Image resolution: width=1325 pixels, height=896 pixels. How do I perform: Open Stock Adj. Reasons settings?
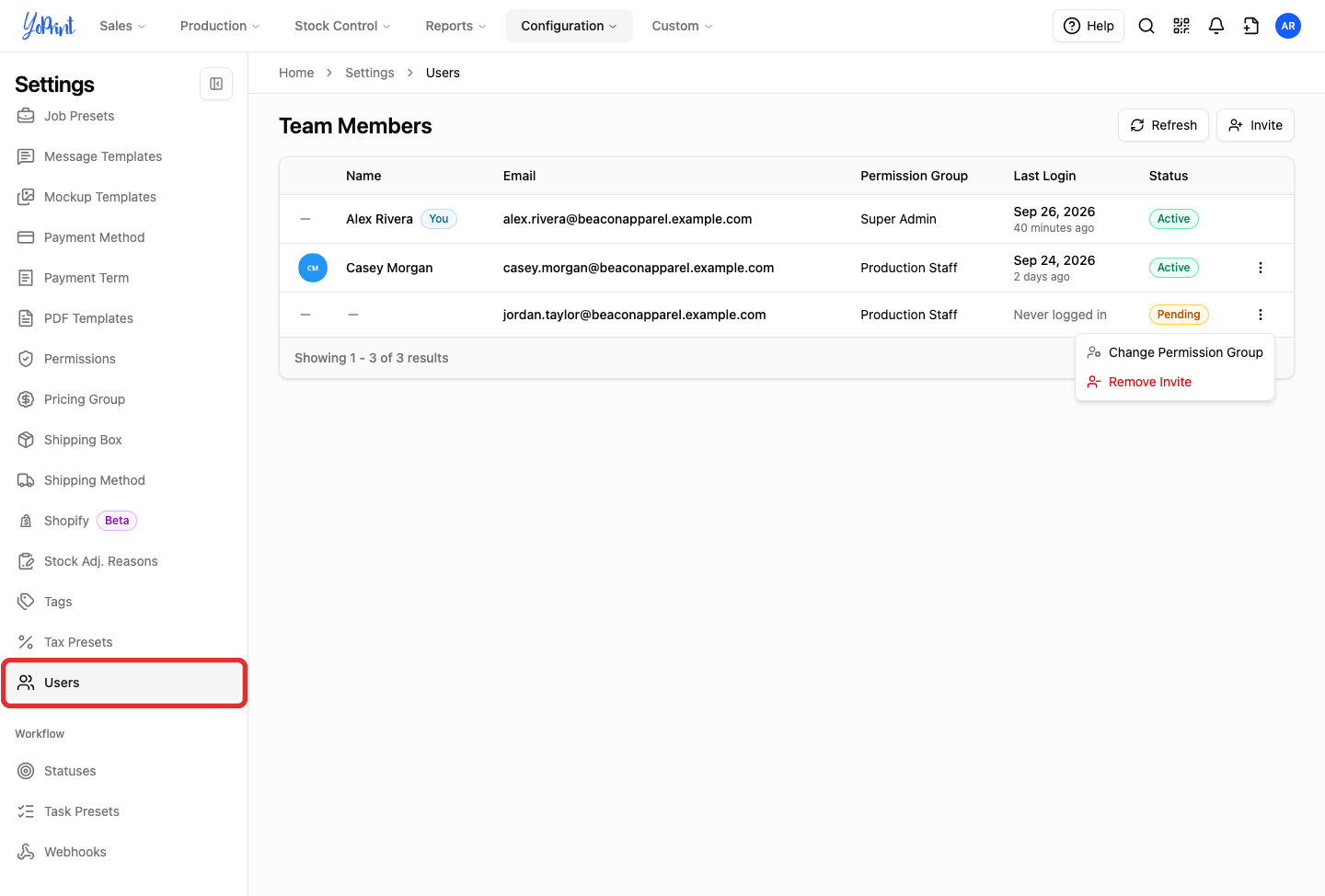(124, 561)
